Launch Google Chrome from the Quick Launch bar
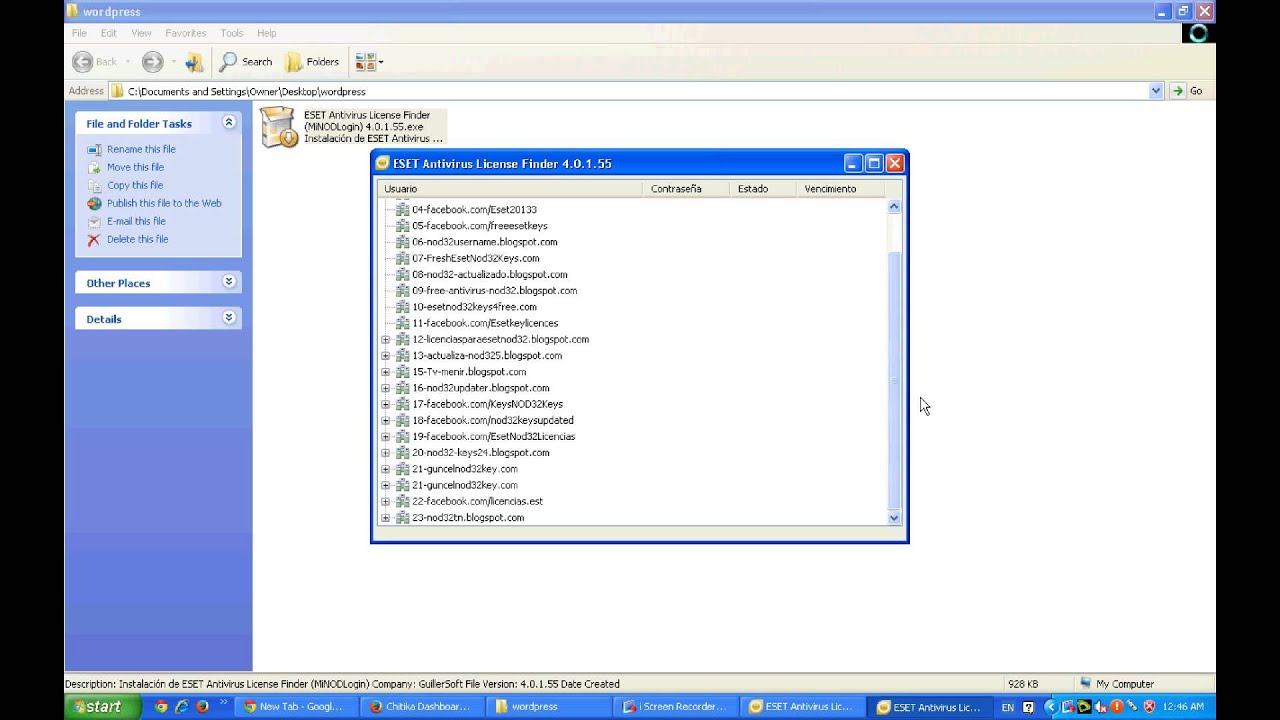This screenshot has width=1280, height=720. (x=162, y=706)
